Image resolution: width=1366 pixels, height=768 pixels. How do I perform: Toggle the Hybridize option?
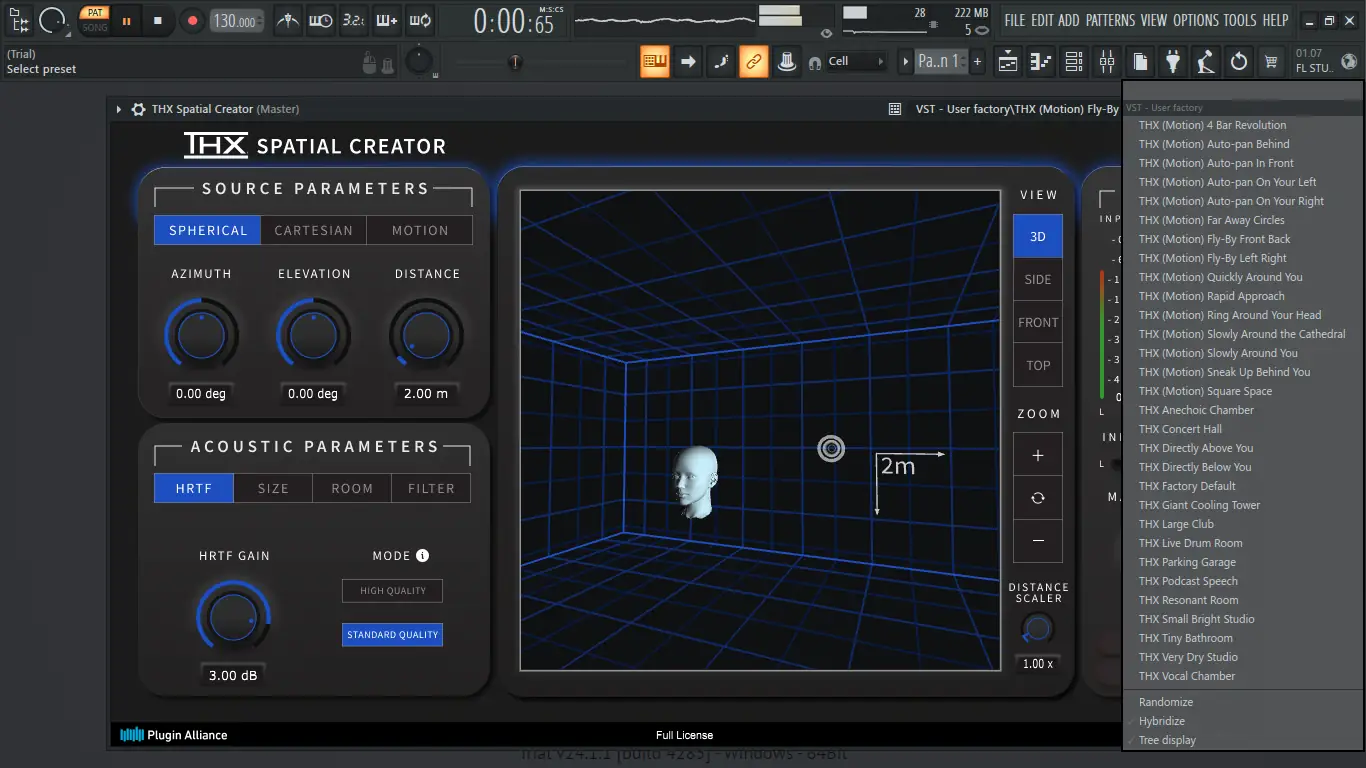1161,721
